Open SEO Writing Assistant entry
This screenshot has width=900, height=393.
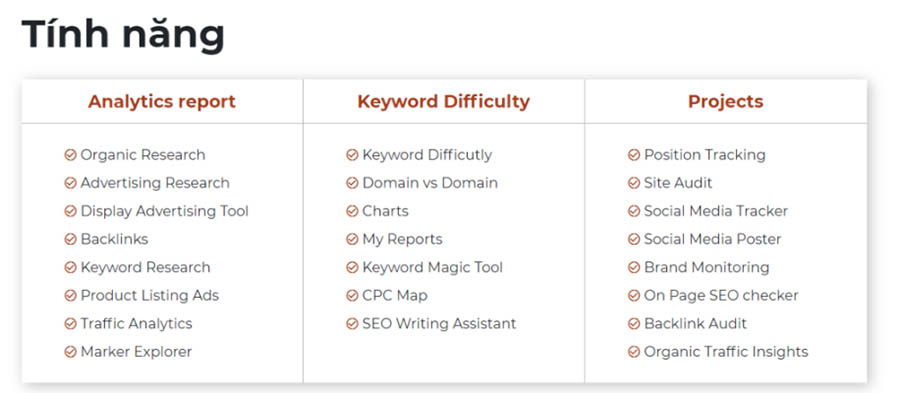point(439,324)
